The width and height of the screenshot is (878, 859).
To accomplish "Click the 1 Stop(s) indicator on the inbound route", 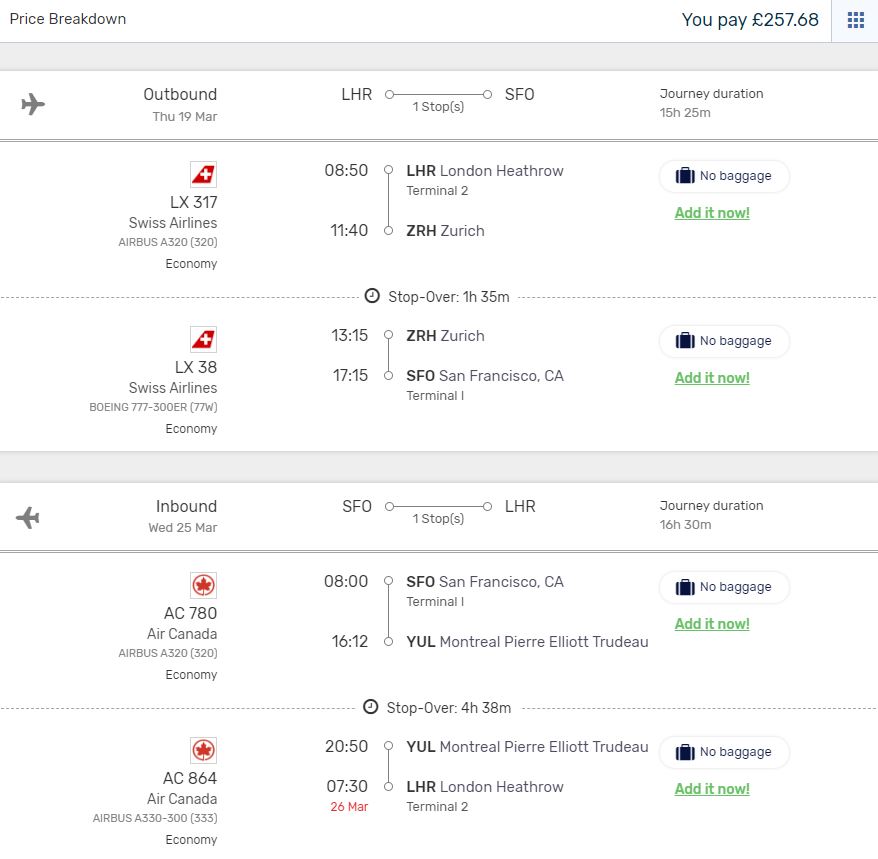I will 437,519.
